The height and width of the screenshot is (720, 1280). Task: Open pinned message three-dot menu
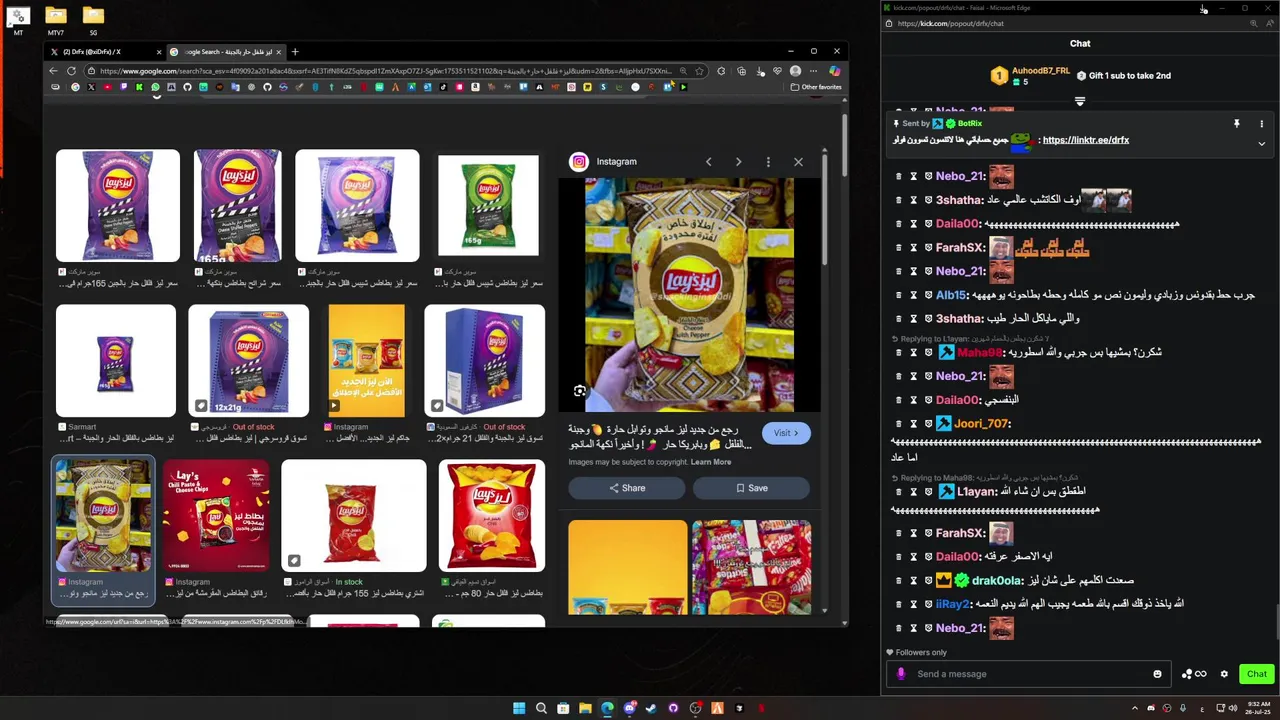click(x=1261, y=124)
